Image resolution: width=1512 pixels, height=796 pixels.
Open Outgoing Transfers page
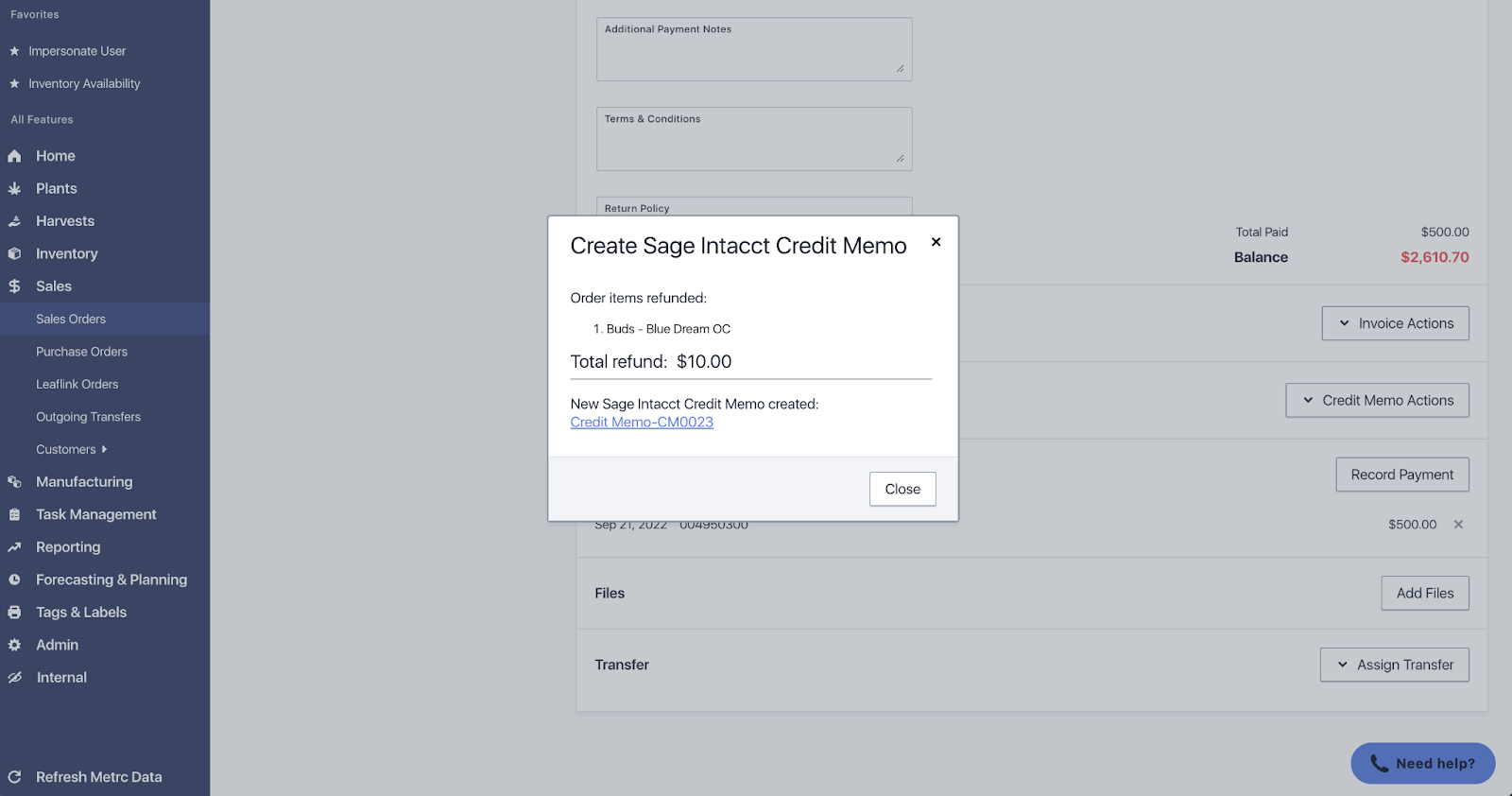pos(88,417)
